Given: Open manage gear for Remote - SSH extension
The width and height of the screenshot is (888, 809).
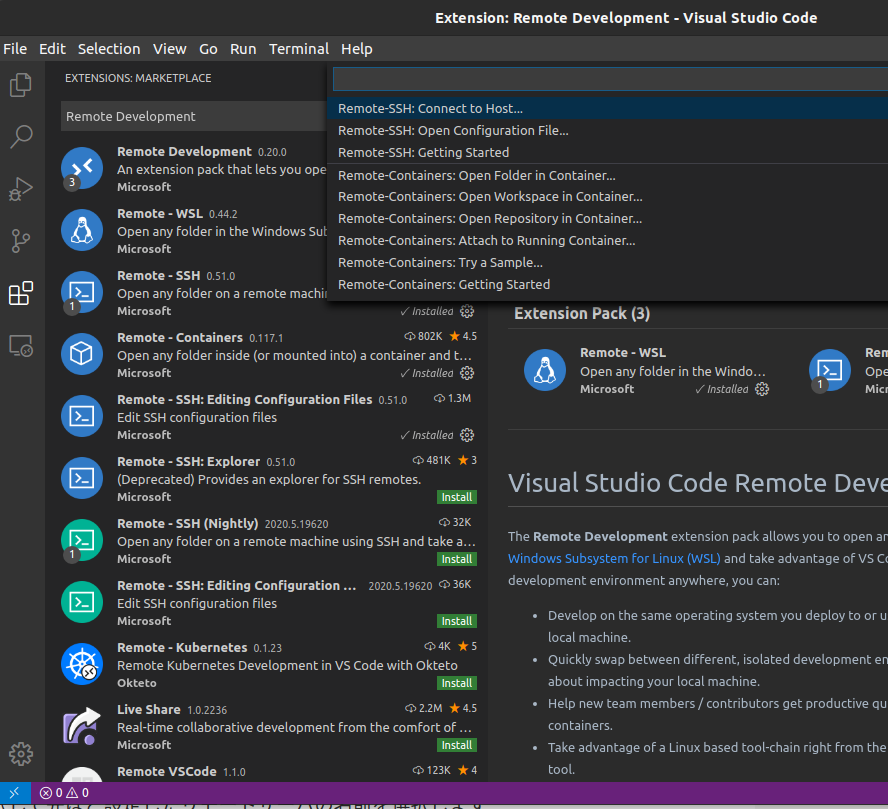Looking at the screenshot, I should [467, 311].
